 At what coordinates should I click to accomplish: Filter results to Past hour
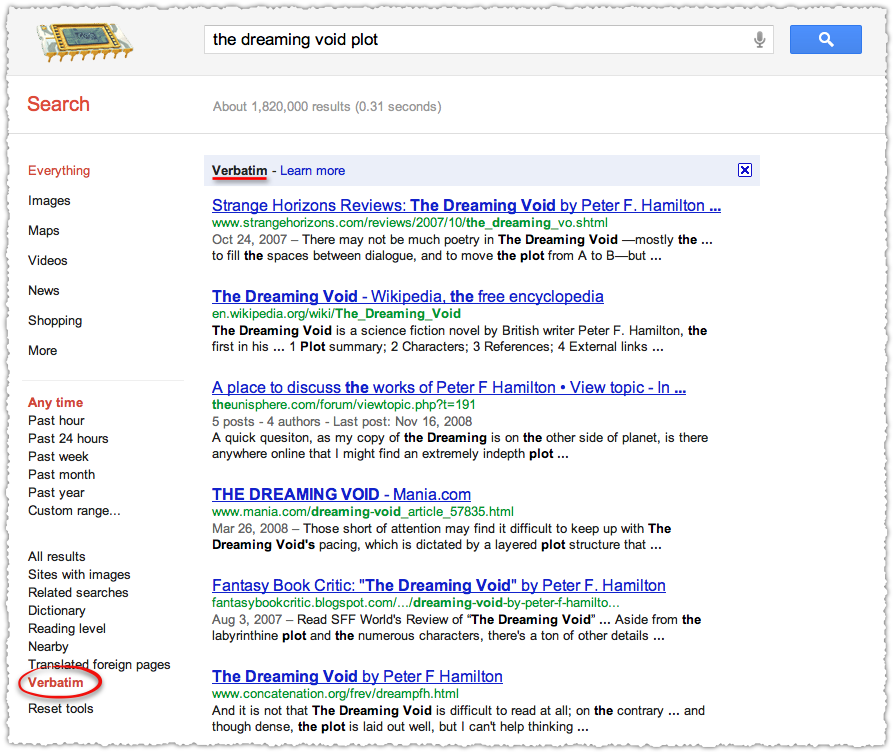[56, 420]
